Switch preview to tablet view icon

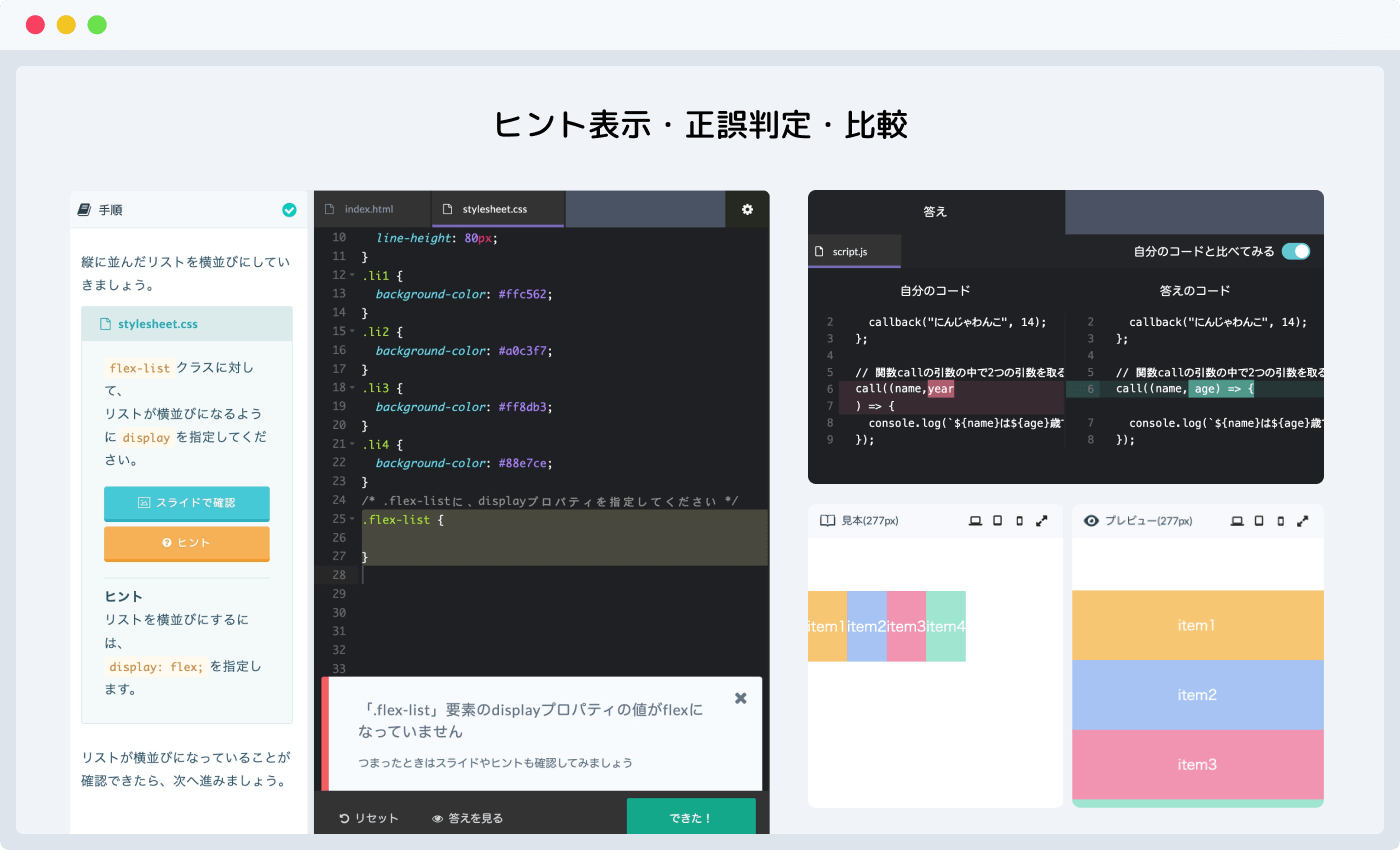click(1261, 520)
